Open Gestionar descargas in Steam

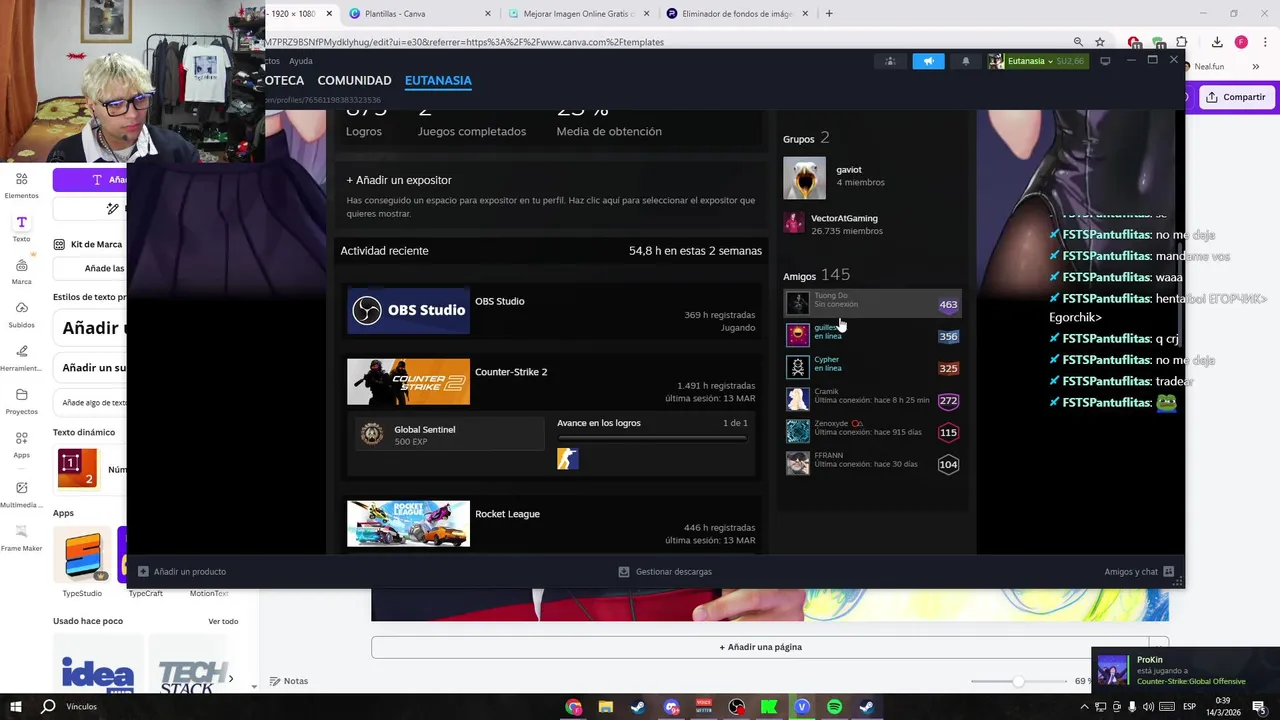pos(665,572)
